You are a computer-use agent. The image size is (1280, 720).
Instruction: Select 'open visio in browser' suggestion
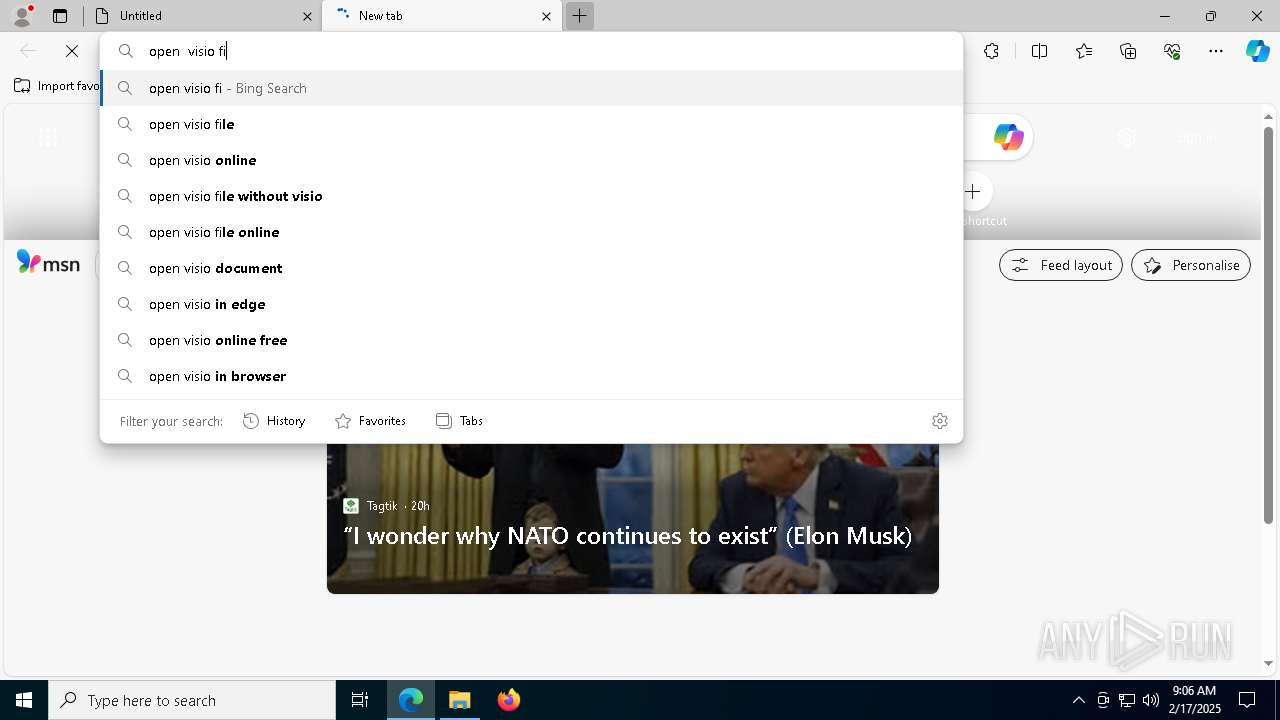tap(532, 376)
